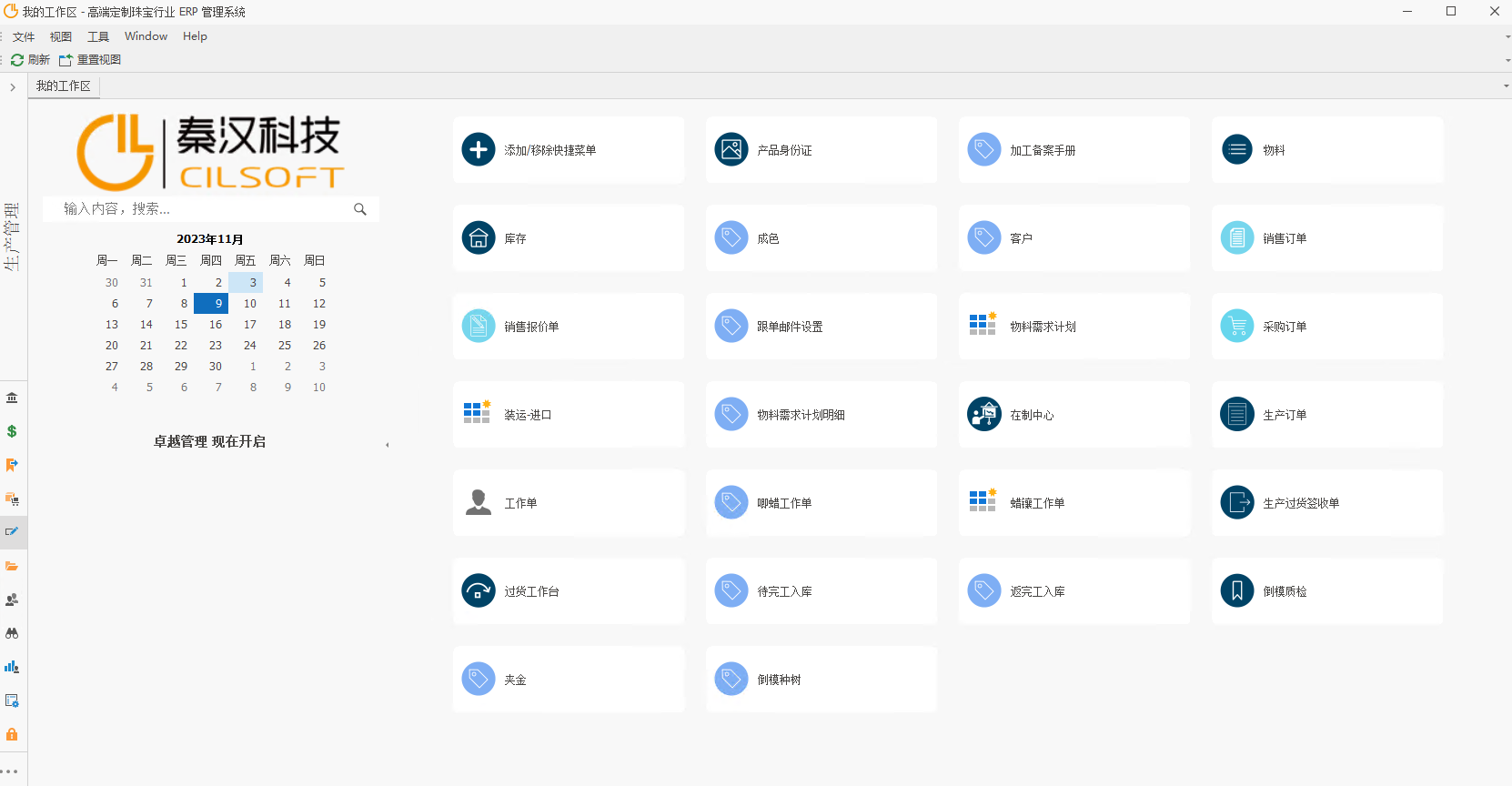Click the orange padlock sidebar icon
The image size is (1512, 786).
tap(12, 734)
